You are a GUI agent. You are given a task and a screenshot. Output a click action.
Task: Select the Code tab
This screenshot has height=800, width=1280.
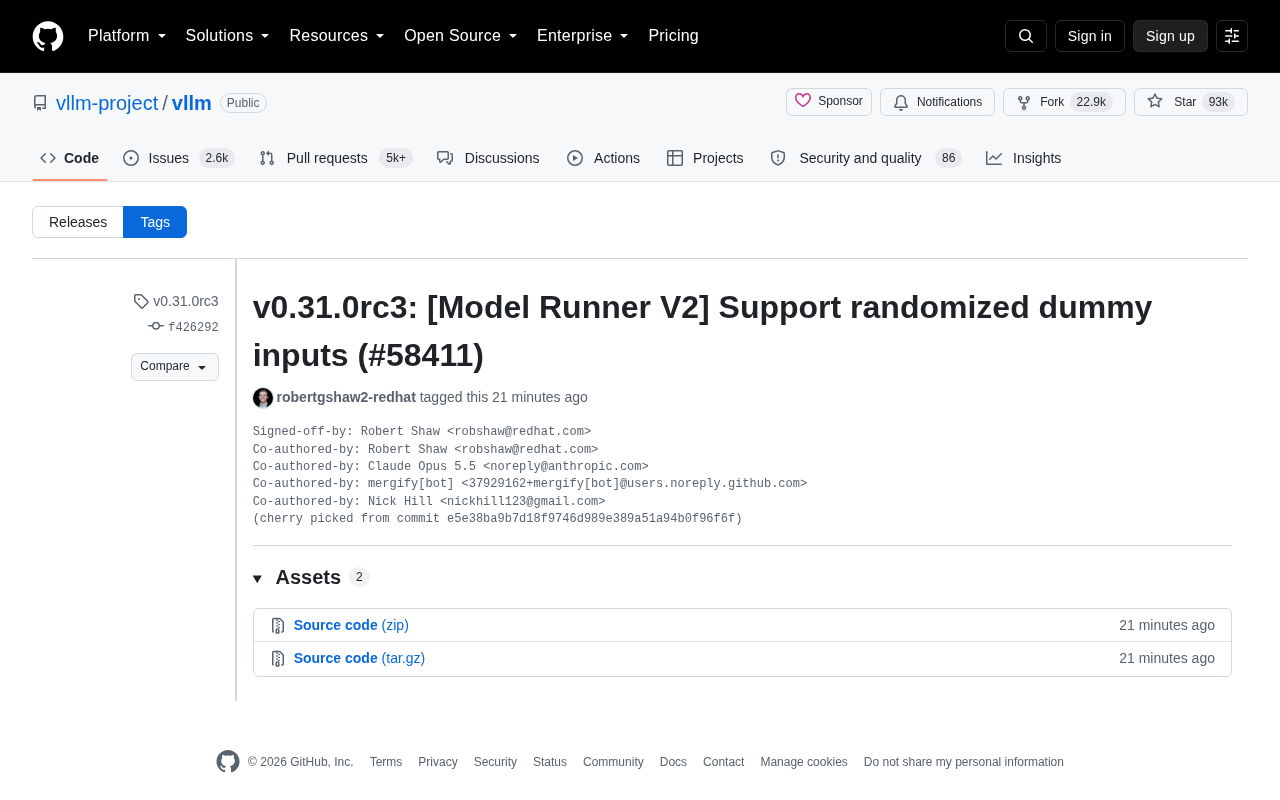(x=70, y=158)
